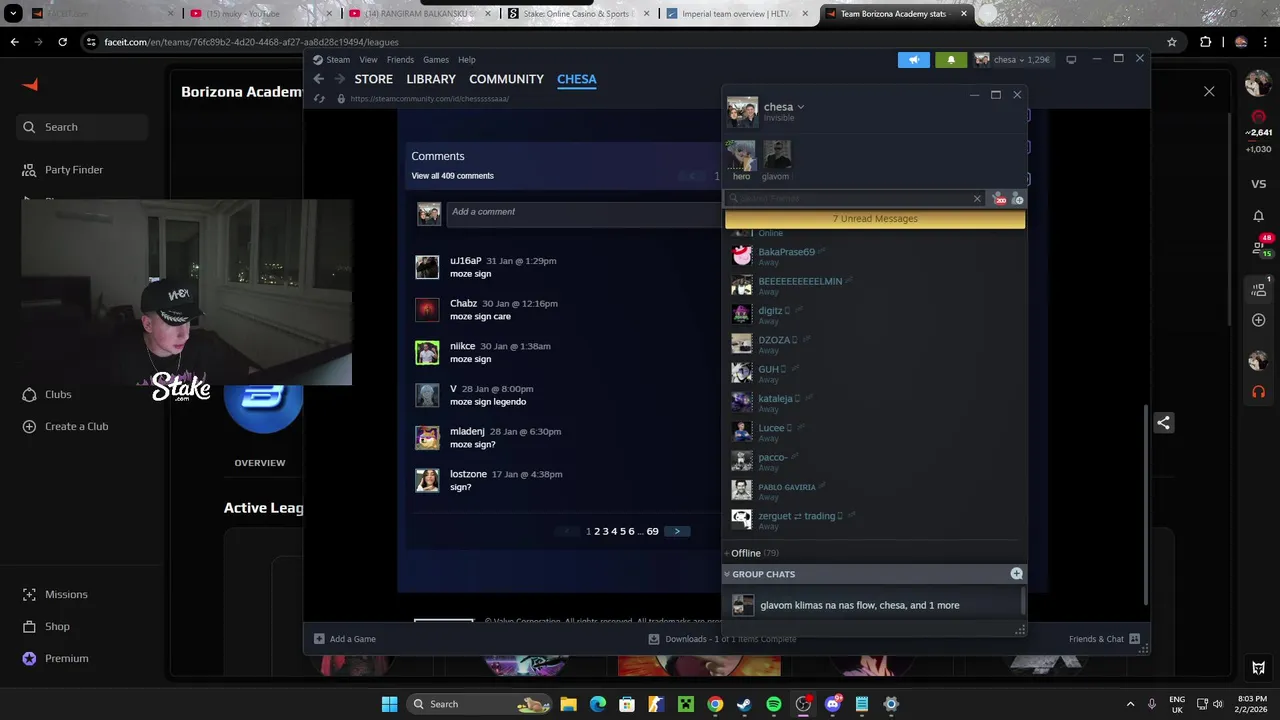Go to the next comments page arrow
Image resolution: width=1280 pixels, height=720 pixels.
pyautogui.click(x=677, y=532)
